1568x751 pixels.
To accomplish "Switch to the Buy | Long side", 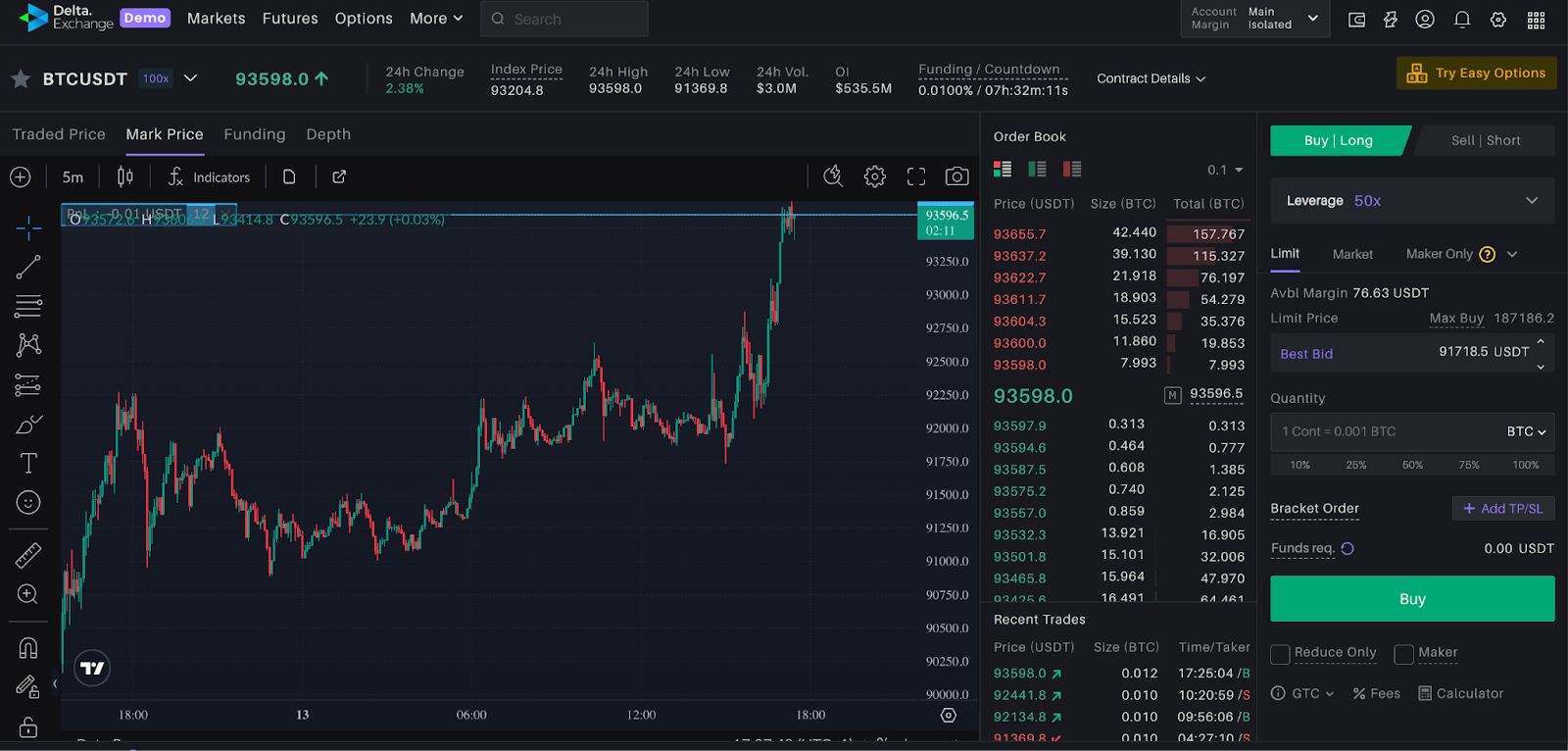I will 1339,140.
